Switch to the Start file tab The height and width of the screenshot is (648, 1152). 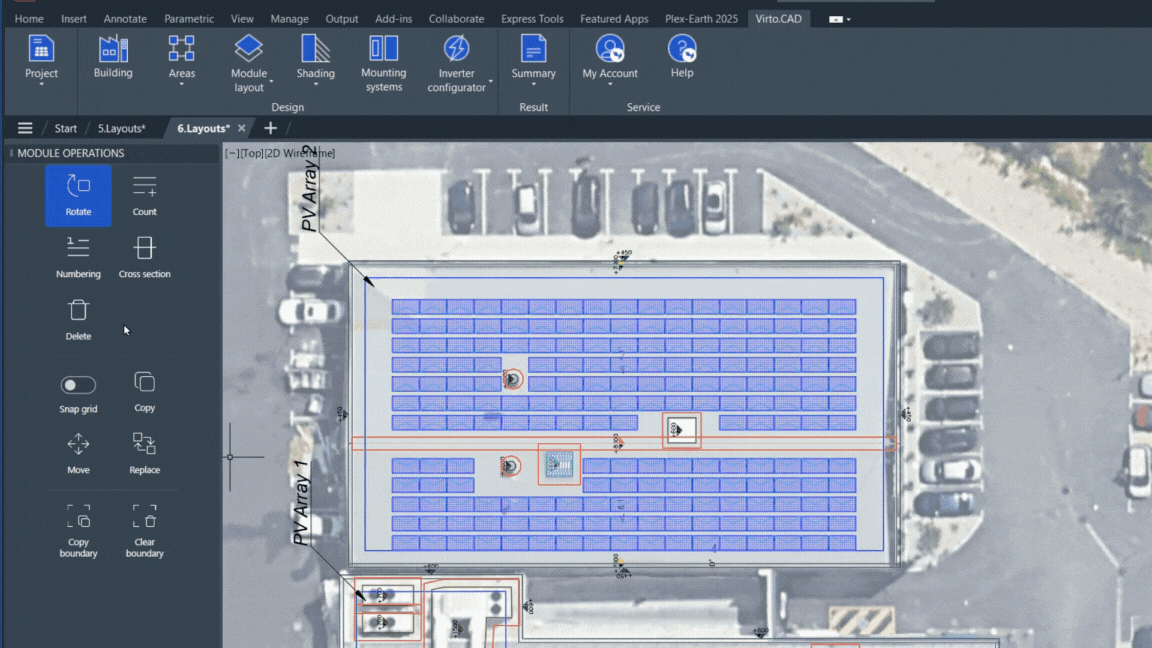65,129
